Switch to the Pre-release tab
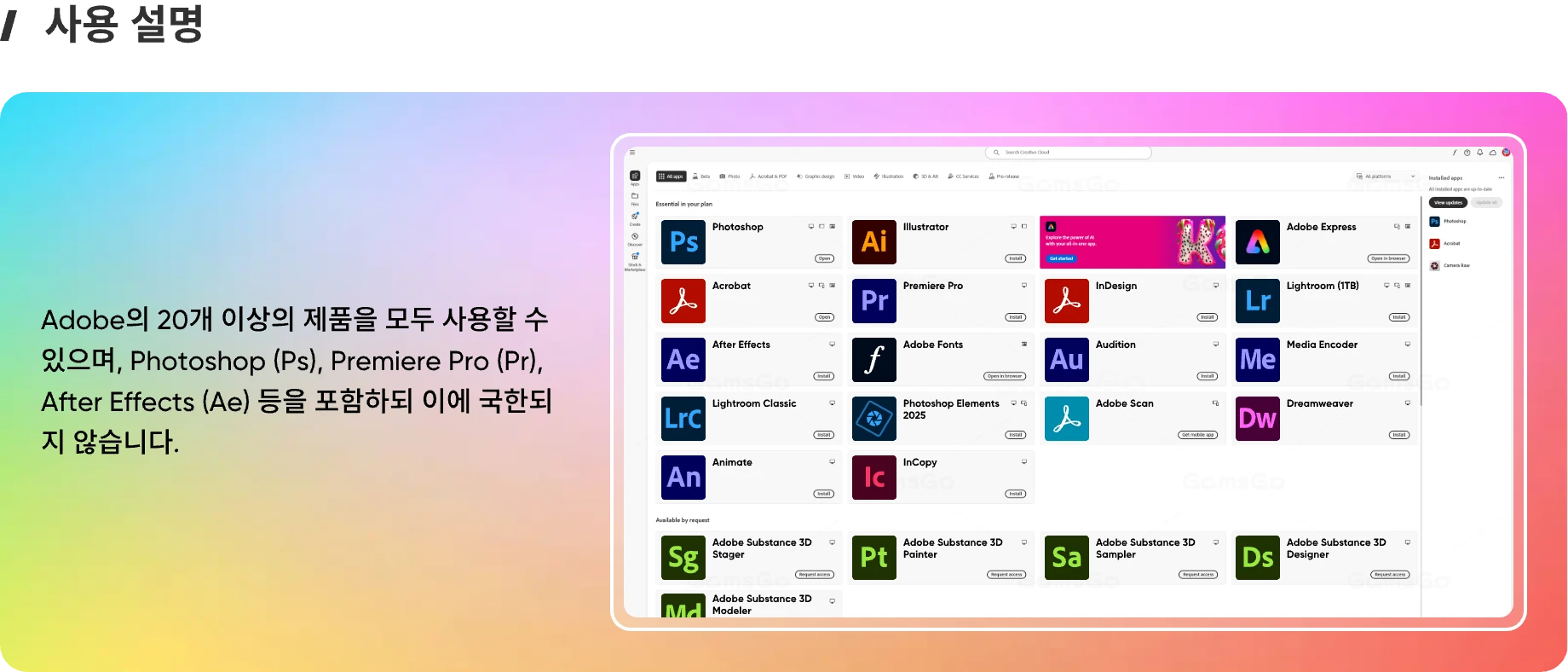The image size is (1568, 672). coord(1004,177)
